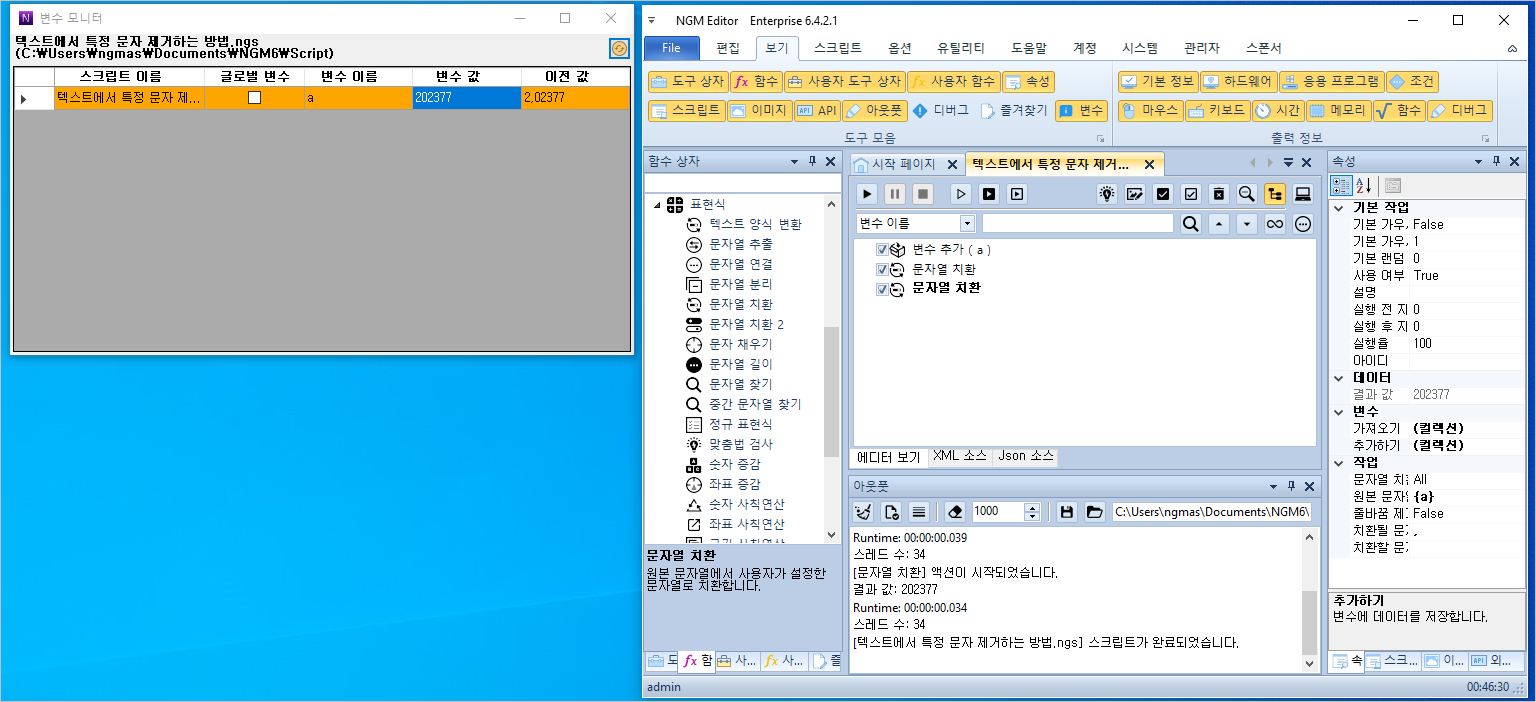Switch to the 유틸리티 ribbon tab
Viewport: 1536px width, 702px height.
(x=961, y=48)
